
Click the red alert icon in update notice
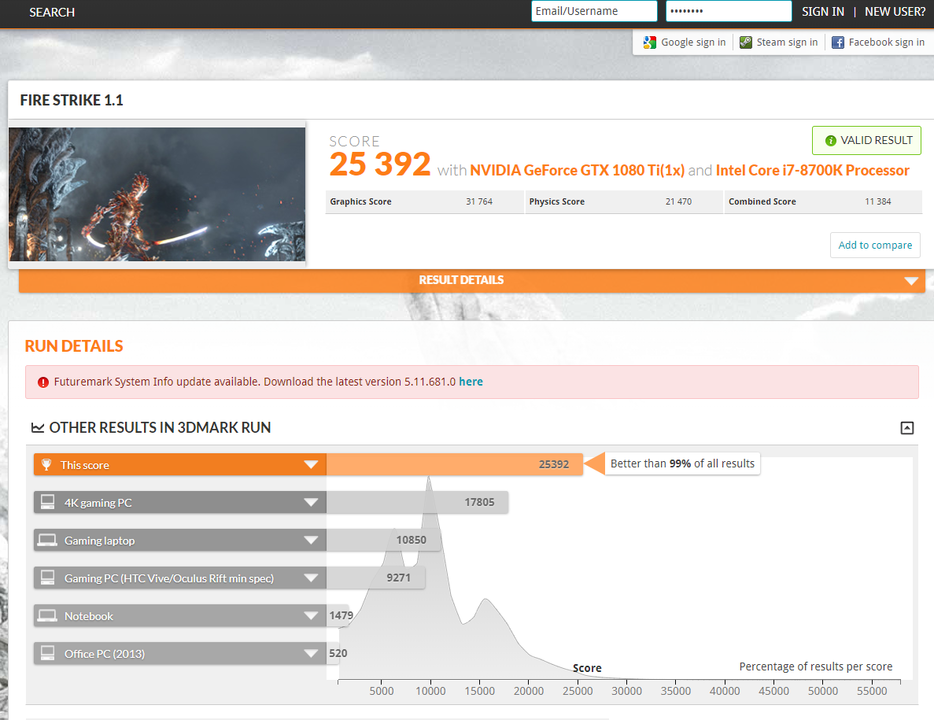[x=43, y=382]
